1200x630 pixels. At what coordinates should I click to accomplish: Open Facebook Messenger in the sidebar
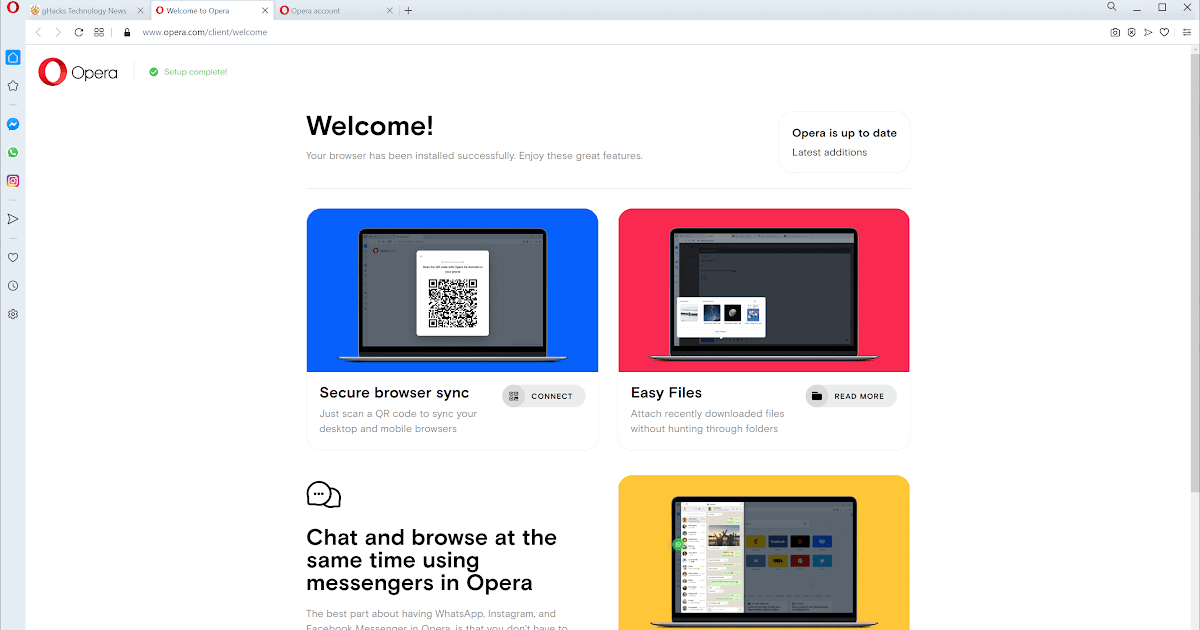[x=13, y=124]
